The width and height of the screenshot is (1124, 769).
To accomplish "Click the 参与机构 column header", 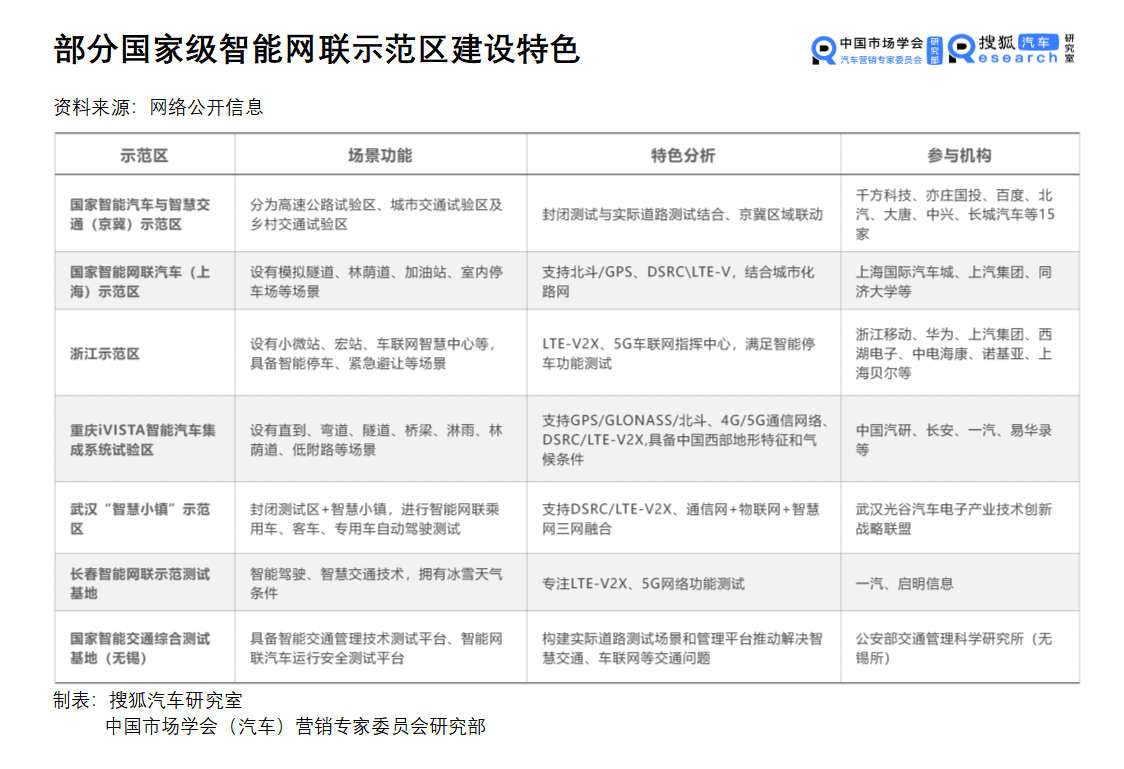I will [x=959, y=155].
